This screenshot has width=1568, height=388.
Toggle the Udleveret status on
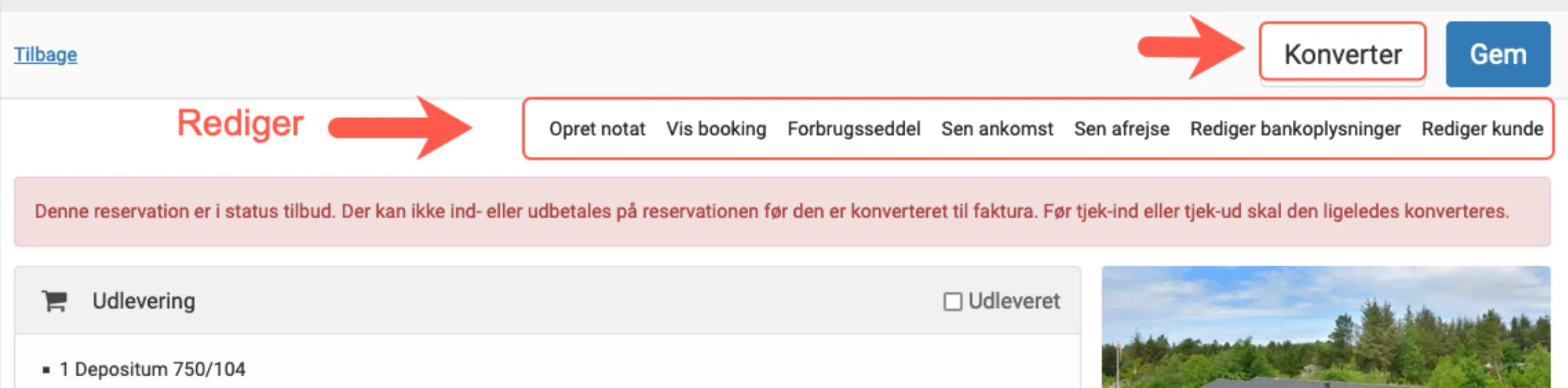tap(953, 301)
